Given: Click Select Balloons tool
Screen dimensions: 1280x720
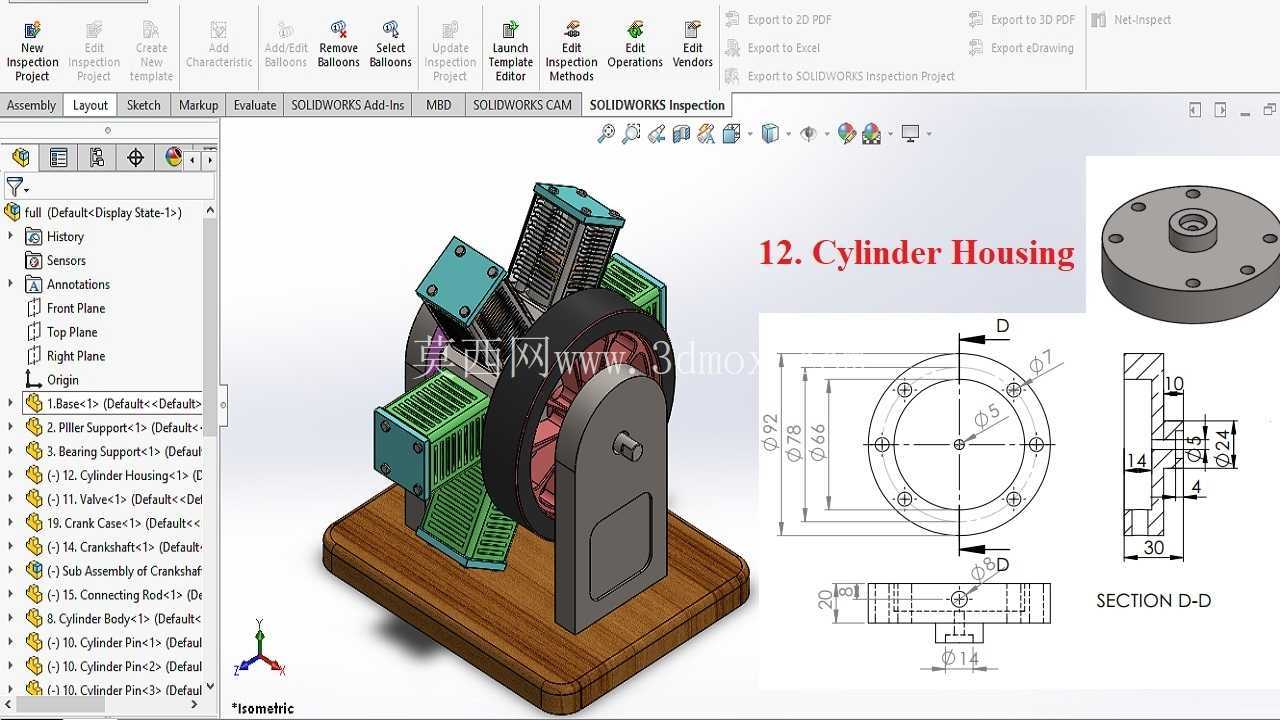Looking at the screenshot, I should point(391,46).
